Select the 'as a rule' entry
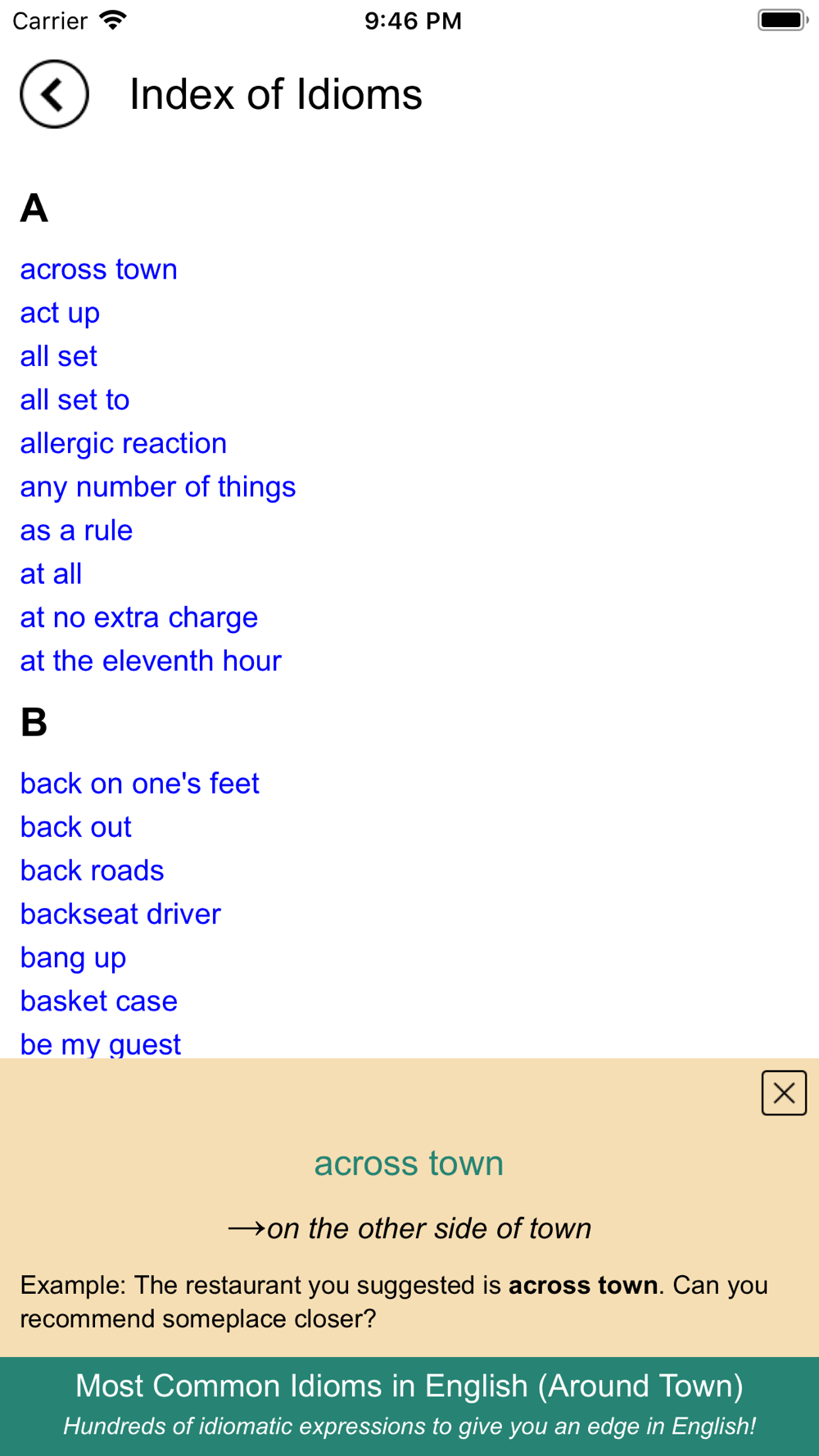Viewport: 819px width, 1456px height. [76, 530]
